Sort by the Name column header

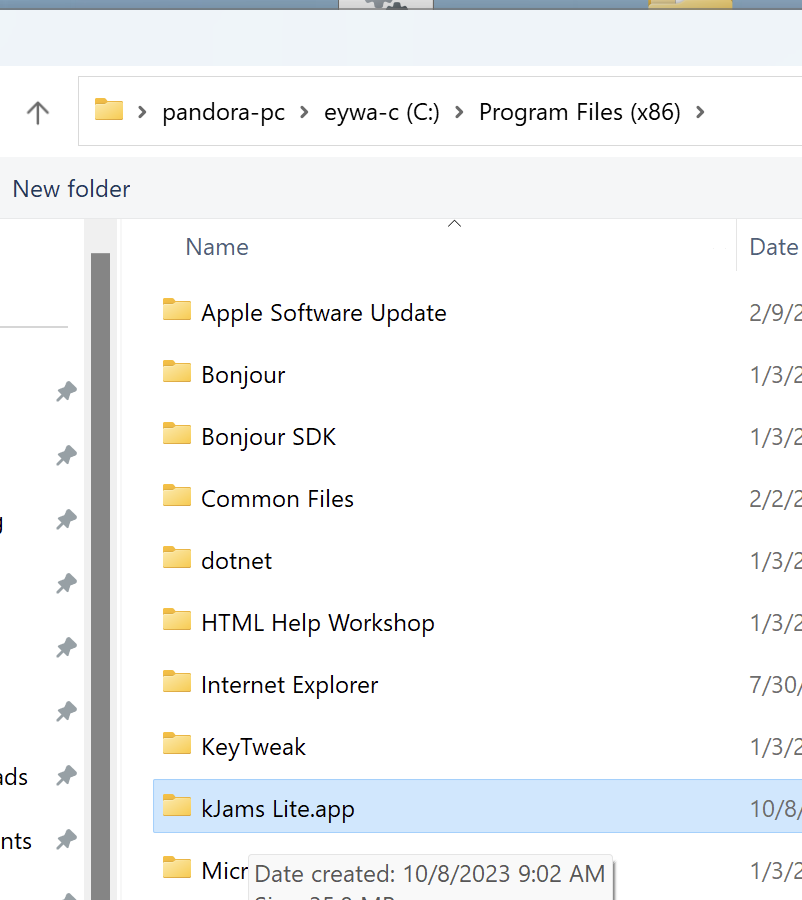pos(217,247)
